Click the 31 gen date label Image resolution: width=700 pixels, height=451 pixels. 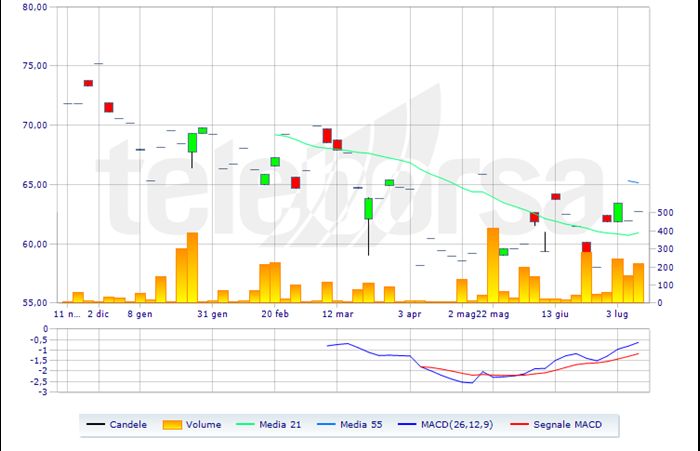[212, 314]
